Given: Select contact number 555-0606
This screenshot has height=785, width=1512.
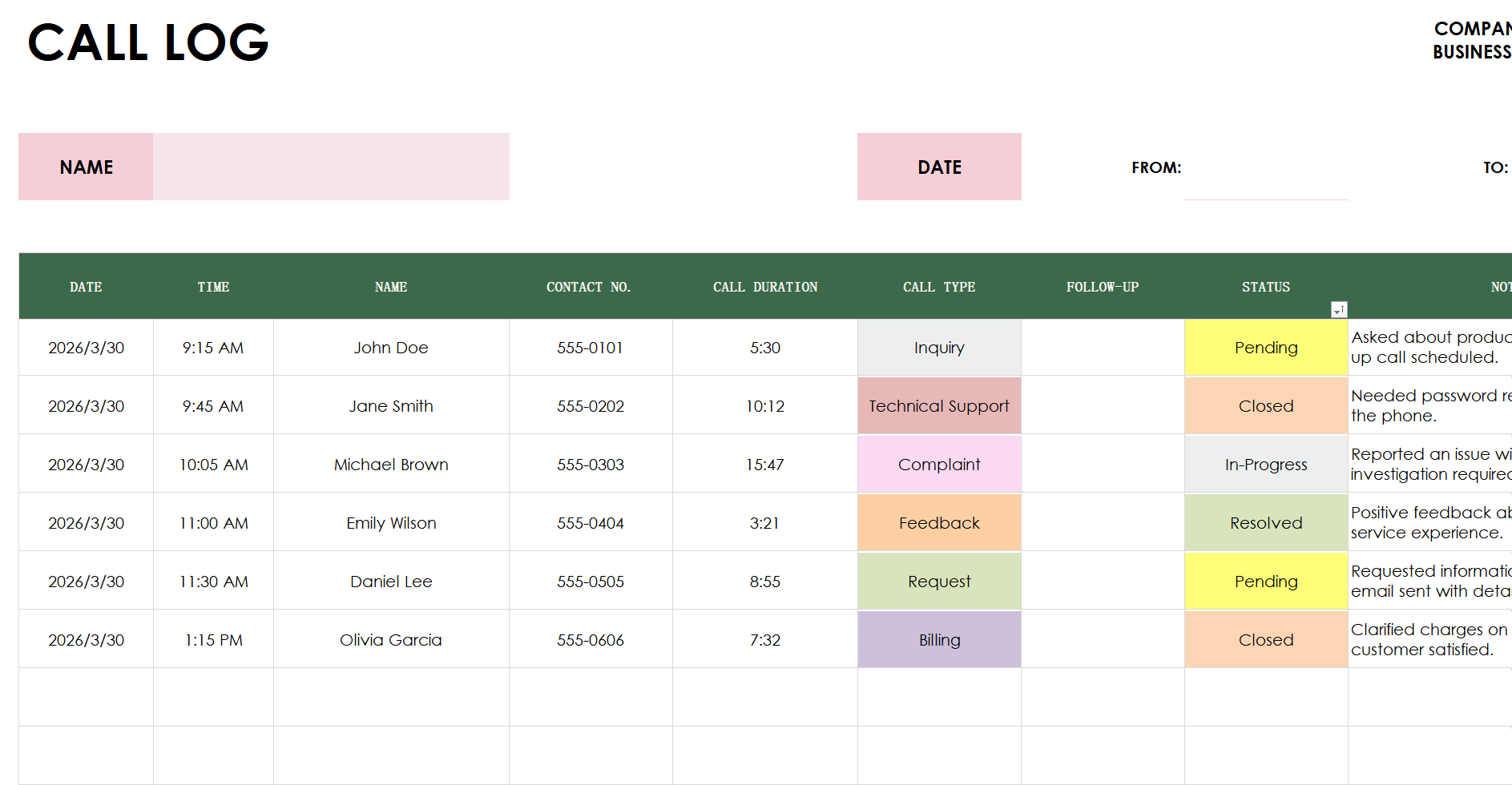Looking at the screenshot, I should (x=591, y=640).
